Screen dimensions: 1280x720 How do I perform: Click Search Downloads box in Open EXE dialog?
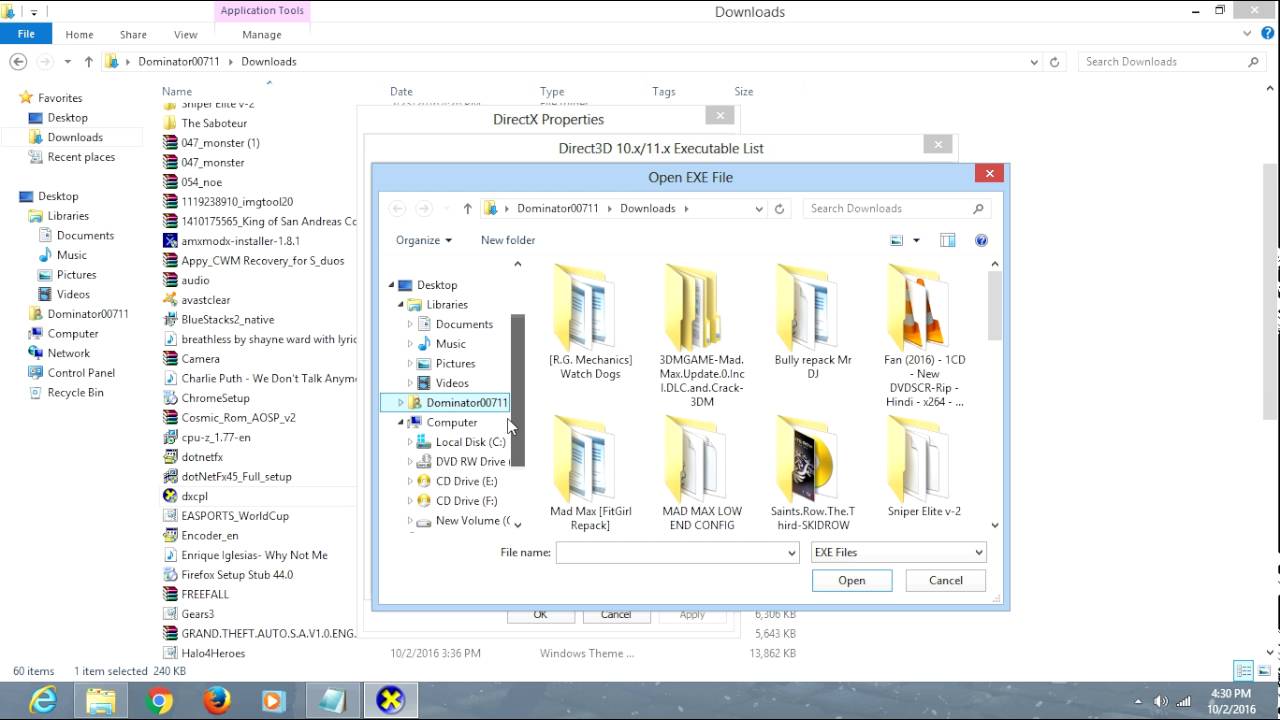(897, 208)
